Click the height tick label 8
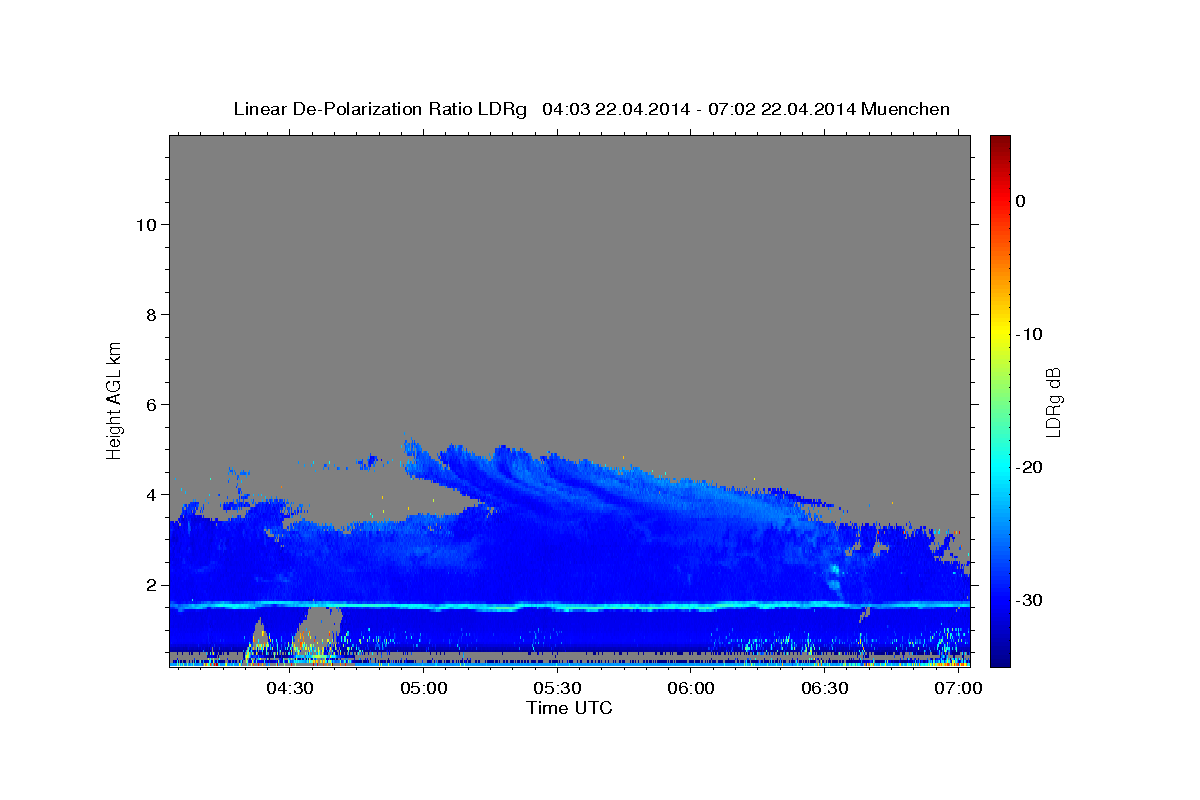1200x800 pixels. point(149,314)
